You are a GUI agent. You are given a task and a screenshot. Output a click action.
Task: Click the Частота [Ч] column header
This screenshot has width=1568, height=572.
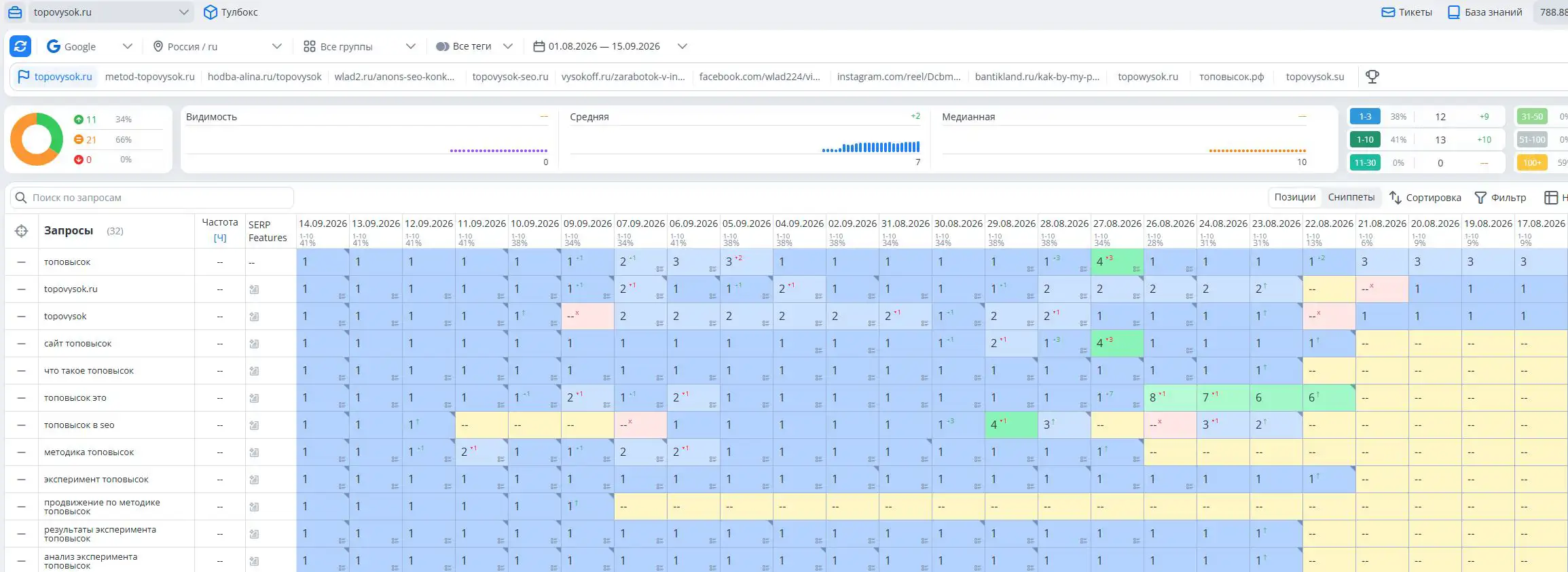[220, 230]
